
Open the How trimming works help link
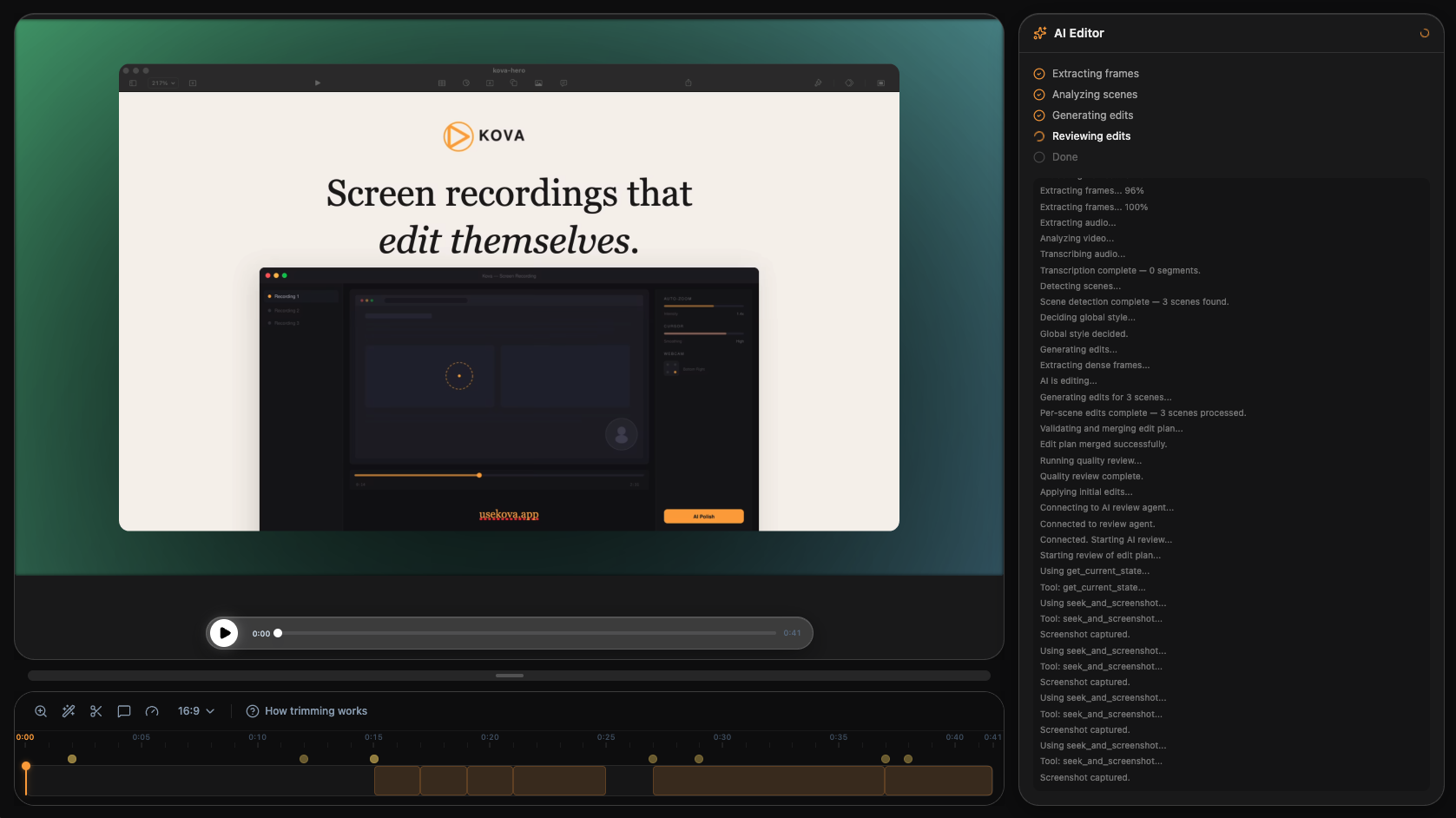coord(306,711)
